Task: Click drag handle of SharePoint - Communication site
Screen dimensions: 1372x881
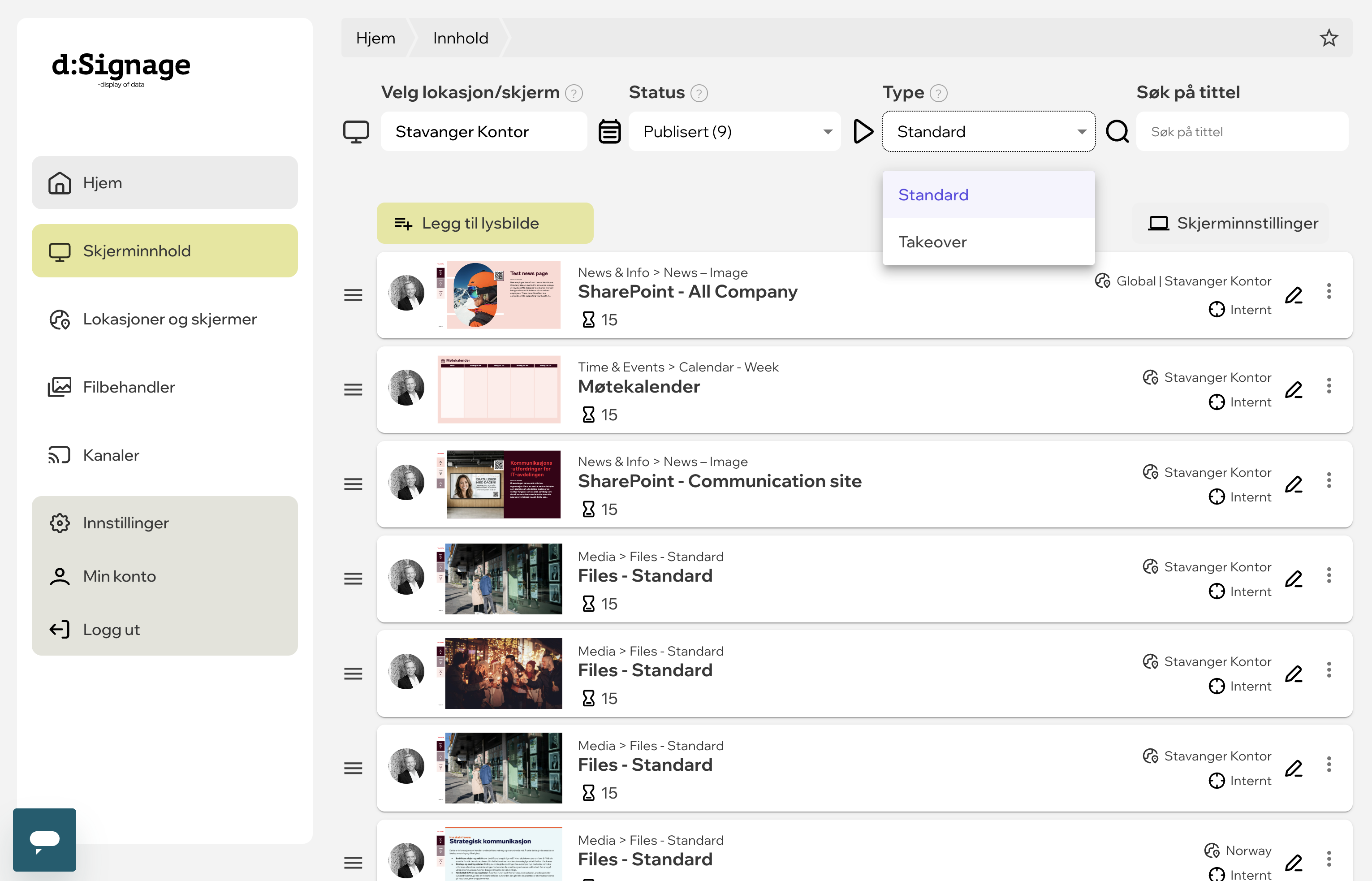Action: coord(353,484)
